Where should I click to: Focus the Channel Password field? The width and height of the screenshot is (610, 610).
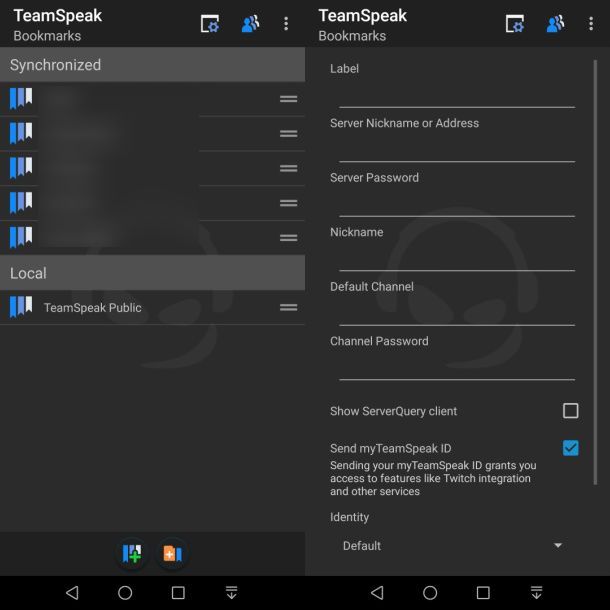coord(457,365)
